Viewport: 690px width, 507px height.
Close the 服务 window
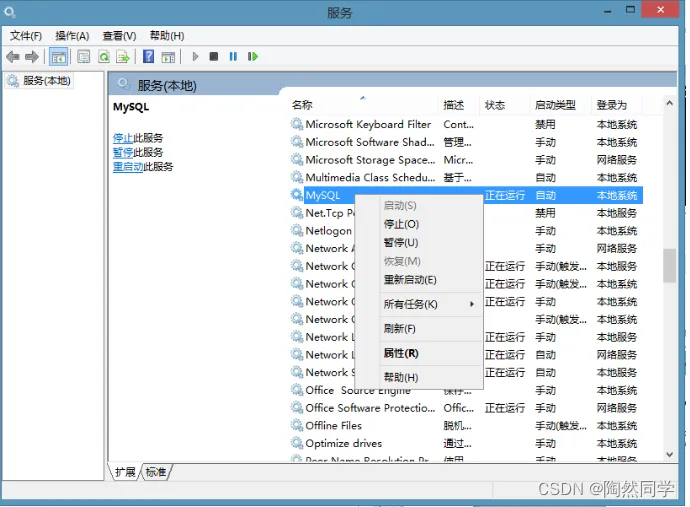coord(660,9)
